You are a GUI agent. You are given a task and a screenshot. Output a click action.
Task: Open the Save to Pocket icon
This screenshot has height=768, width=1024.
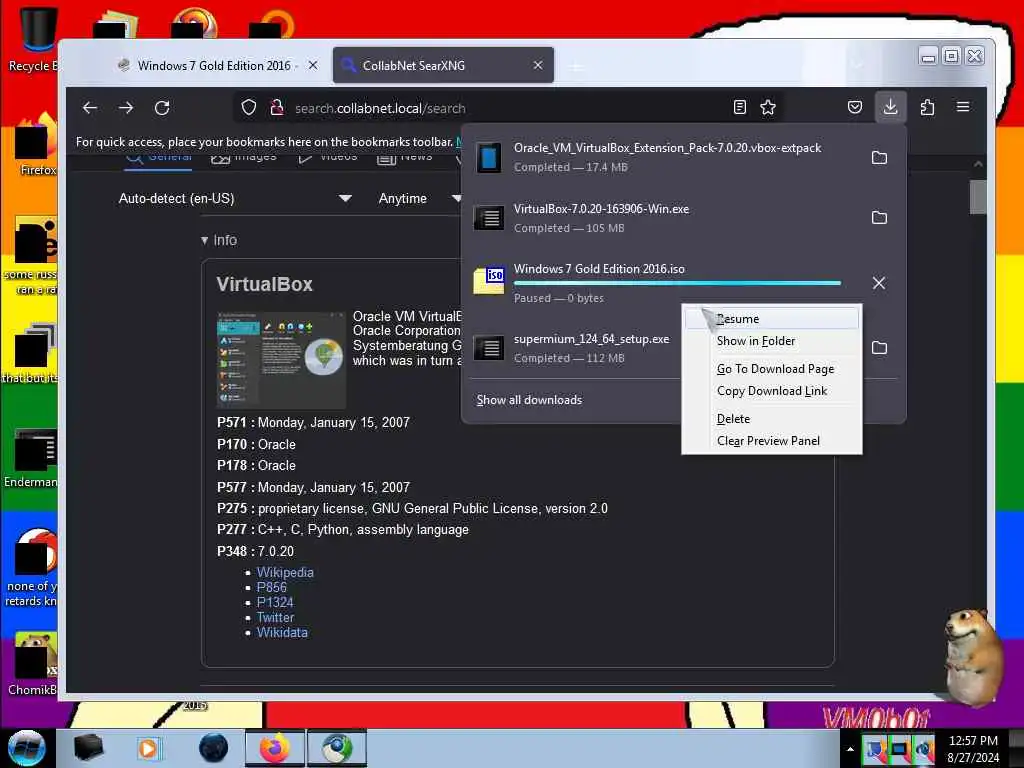click(855, 107)
